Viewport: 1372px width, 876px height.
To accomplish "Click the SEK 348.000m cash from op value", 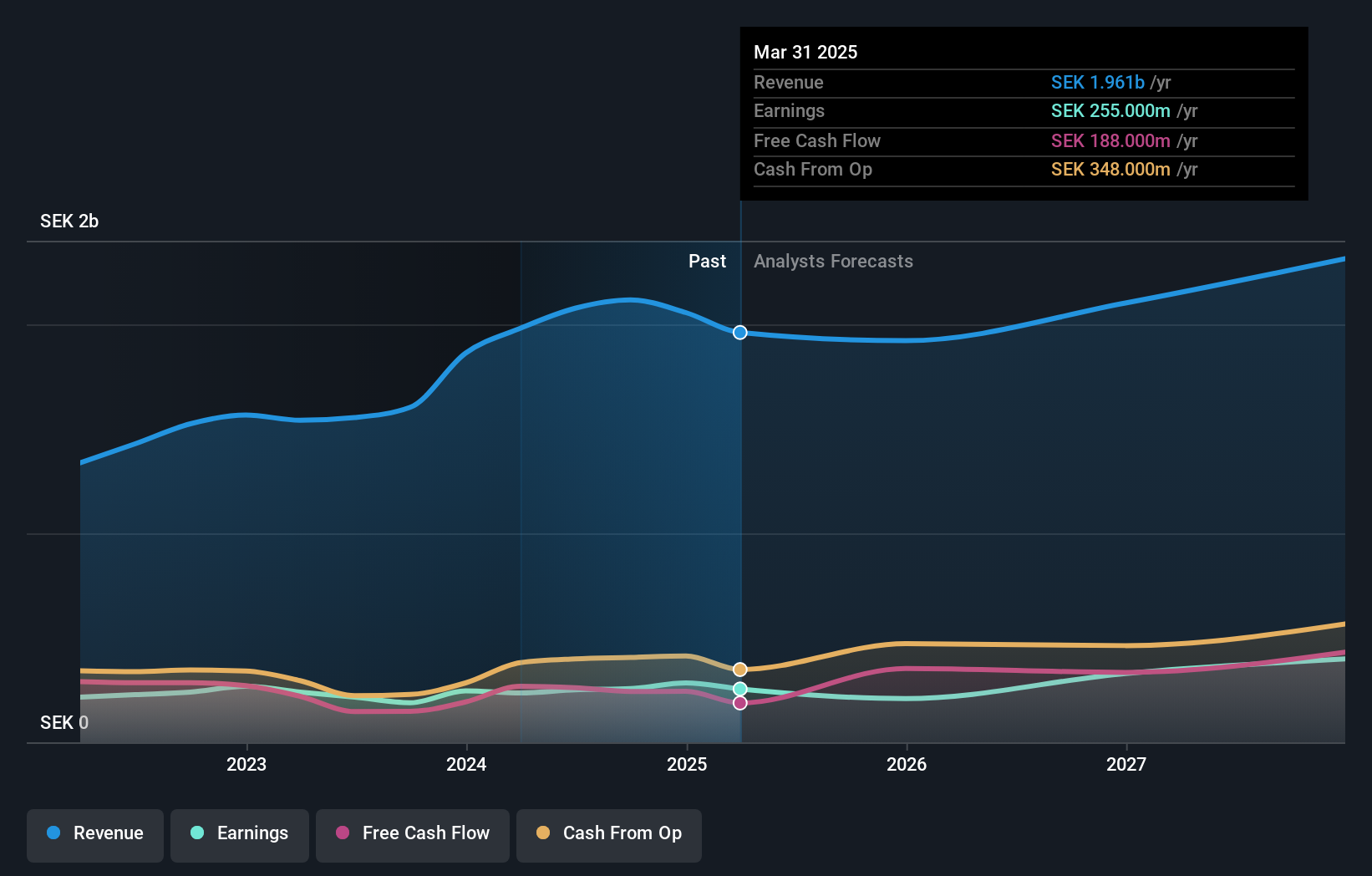I will [1110, 170].
